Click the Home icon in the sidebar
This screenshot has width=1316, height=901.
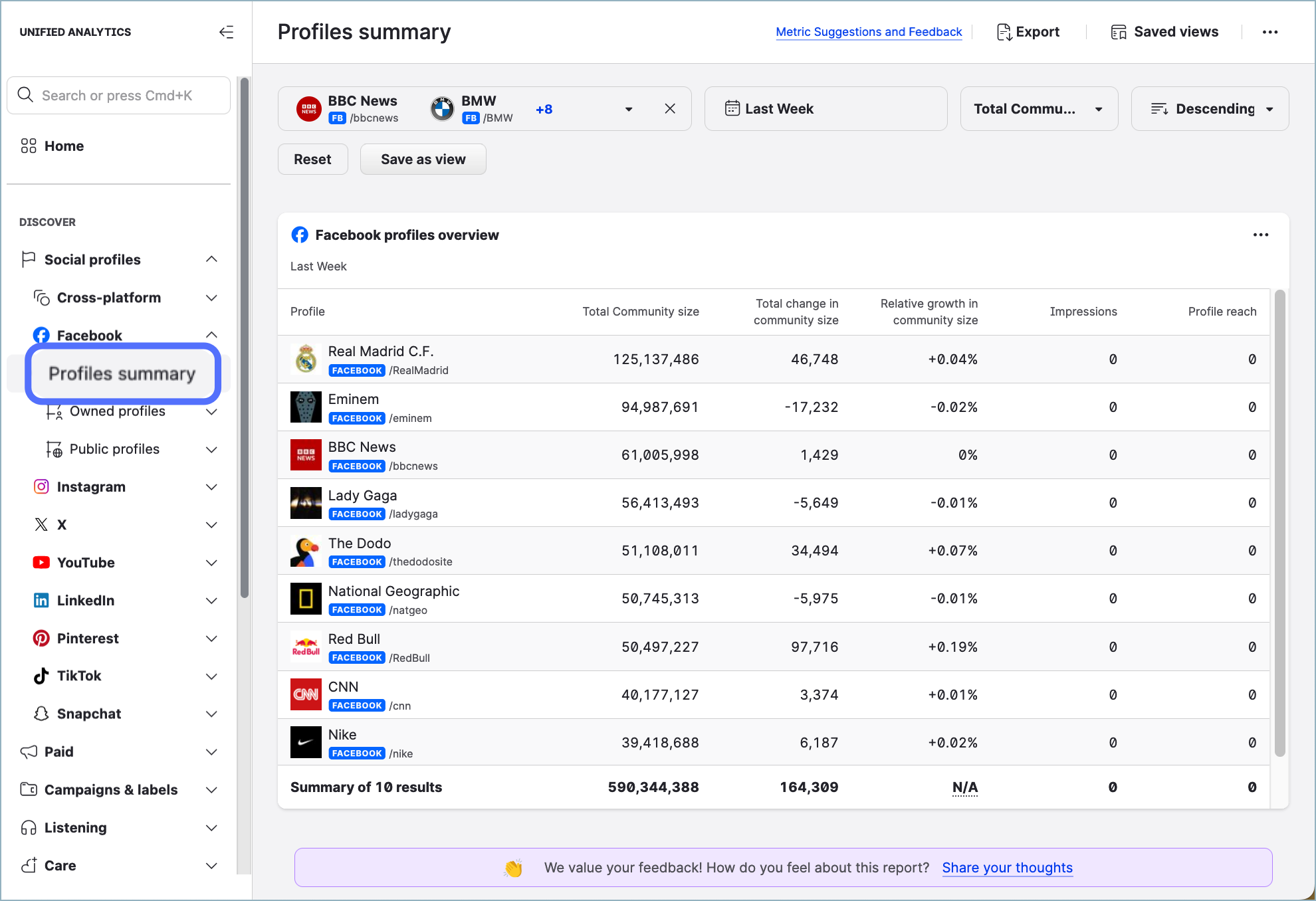[x=29, y=146]
